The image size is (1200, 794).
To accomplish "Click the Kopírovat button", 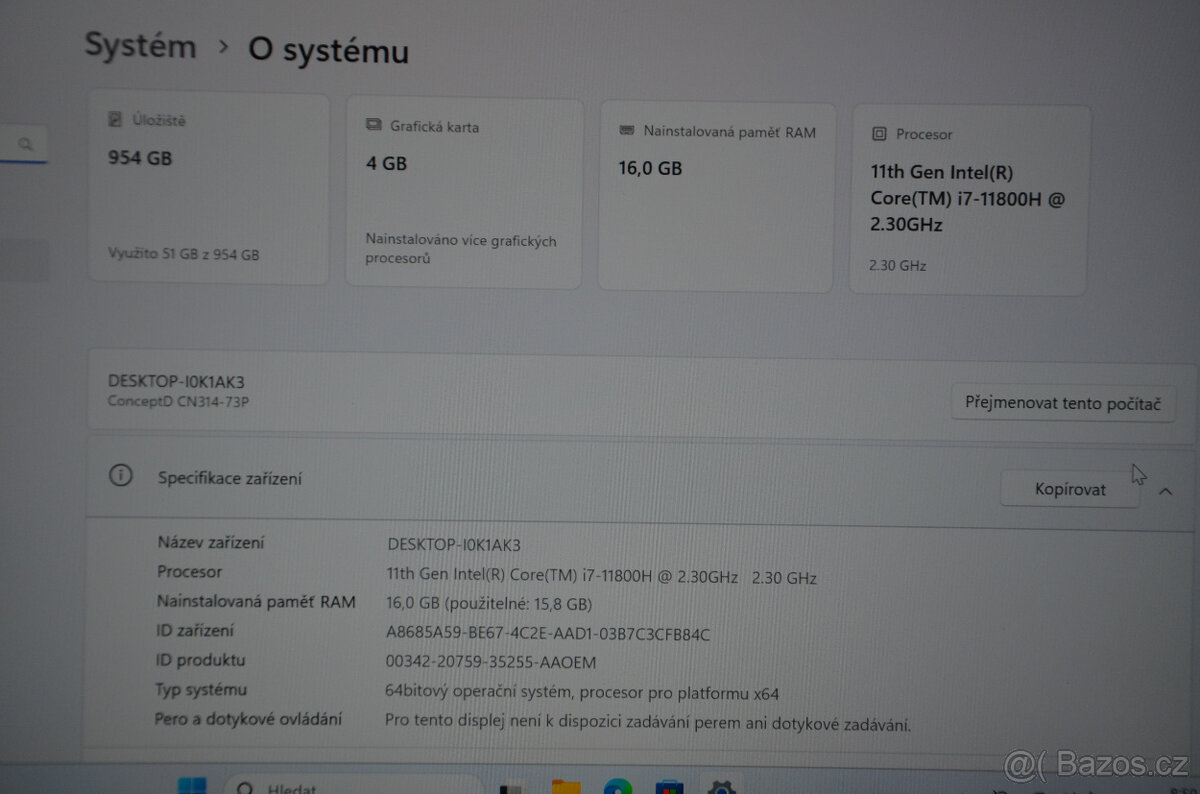I will pos(1069,489).
